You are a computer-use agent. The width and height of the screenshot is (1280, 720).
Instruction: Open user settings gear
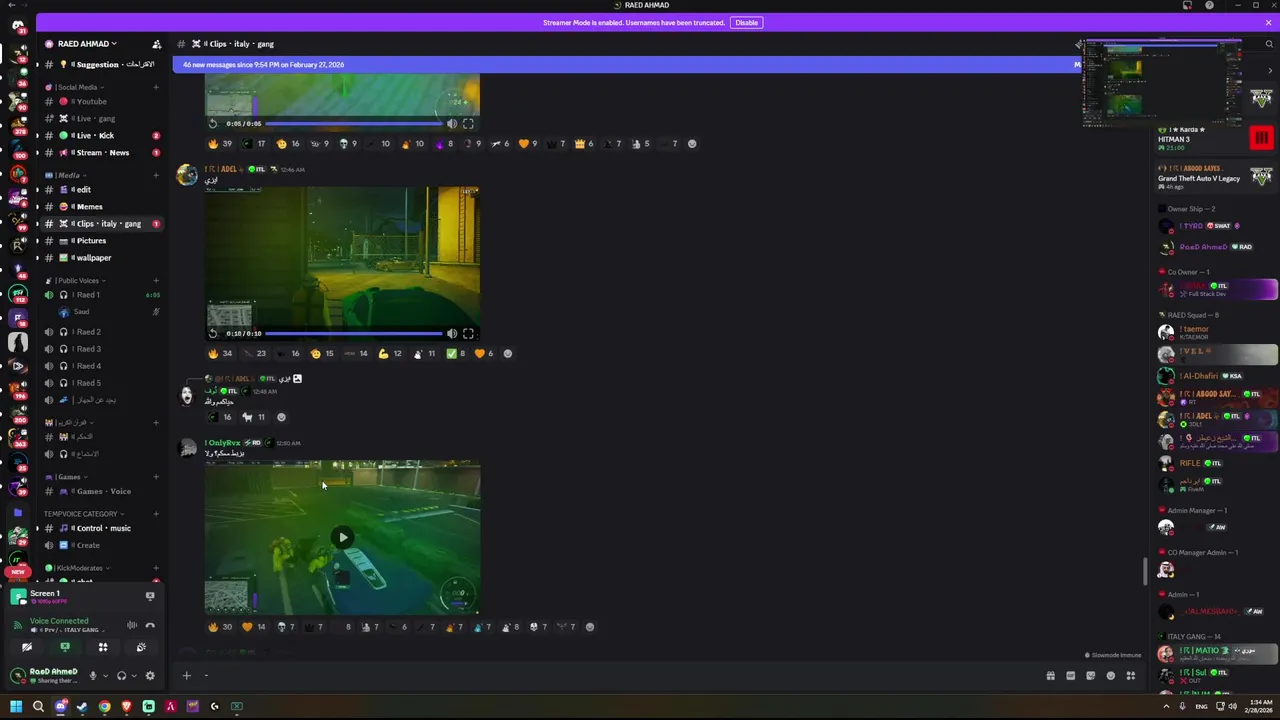(150, 675)
